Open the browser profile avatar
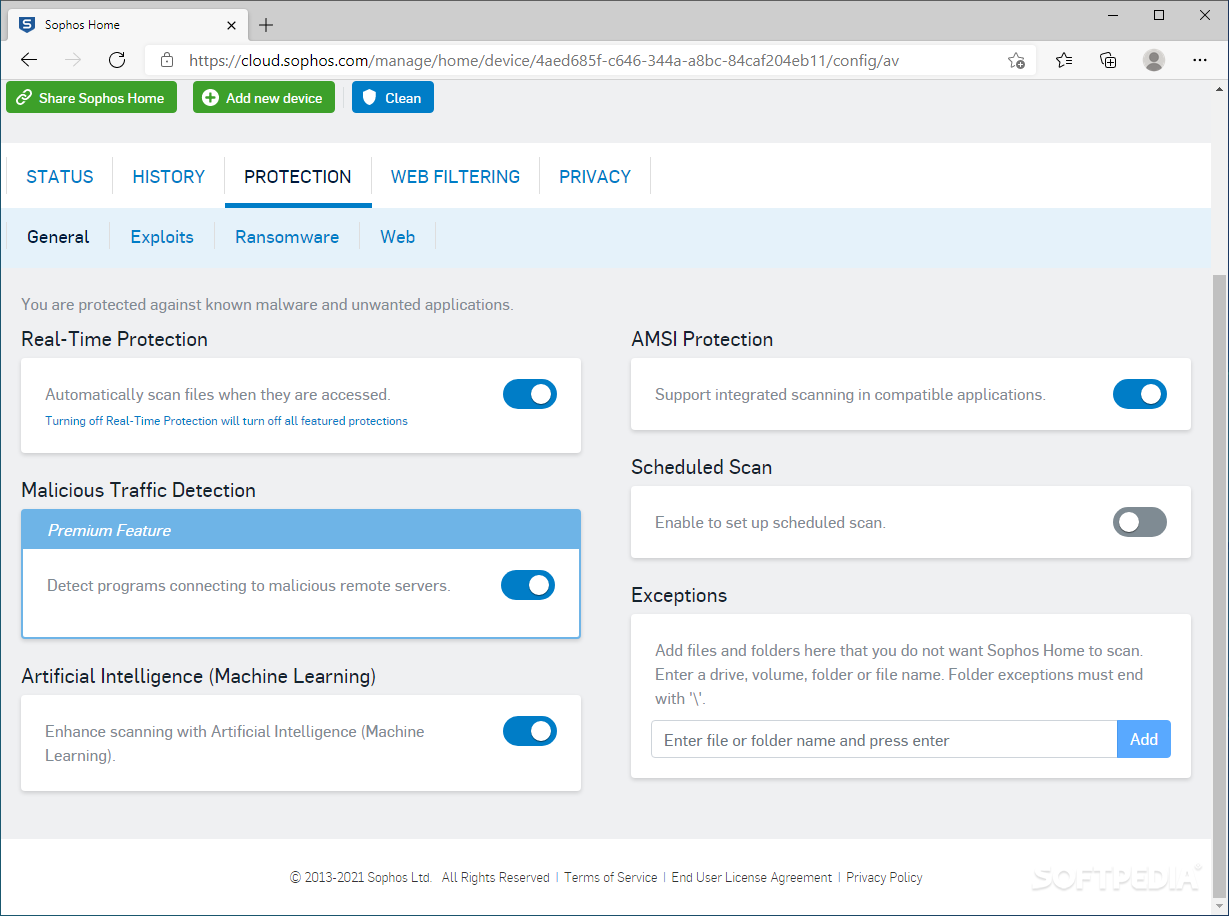 [1154, 60]
